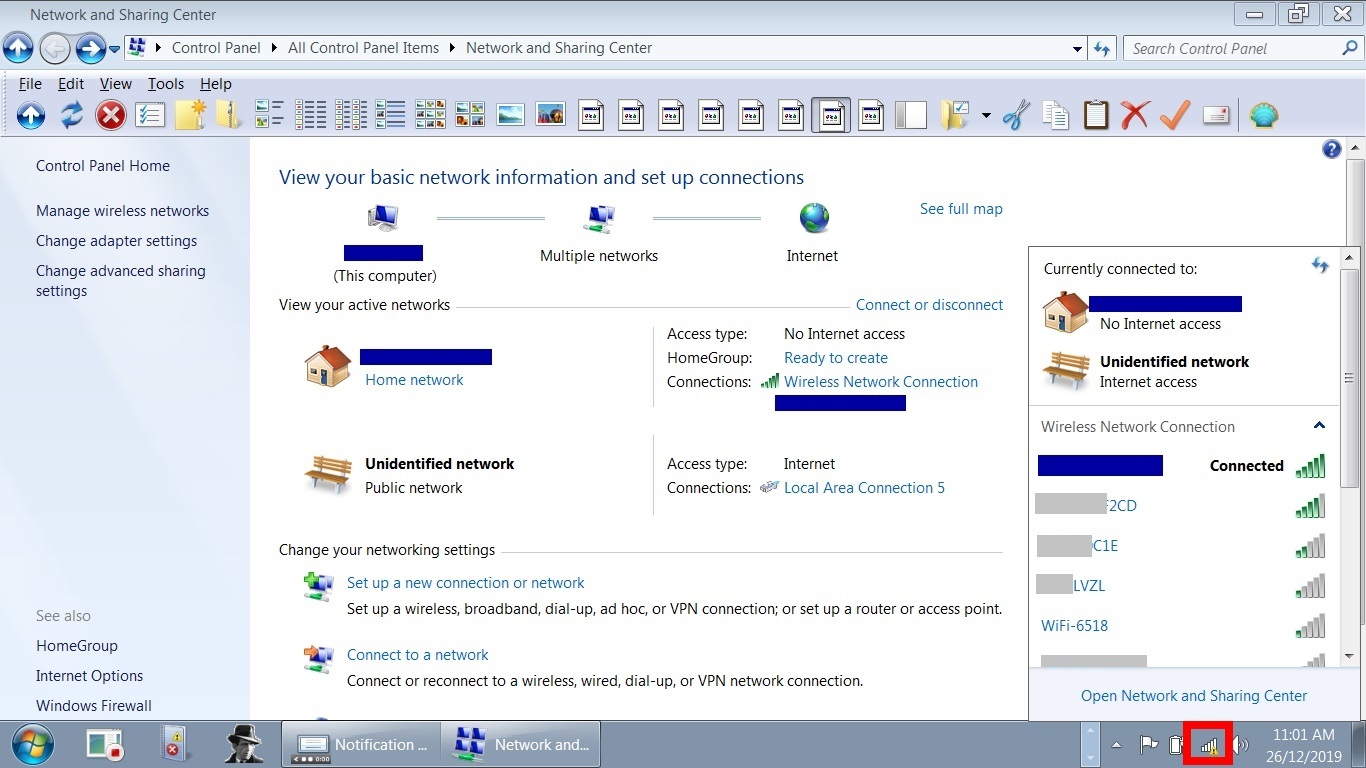Click the network signal tray icon
Viewport: 1366px width, 768px height.
pyautogui.click(x=1209, y=745)
